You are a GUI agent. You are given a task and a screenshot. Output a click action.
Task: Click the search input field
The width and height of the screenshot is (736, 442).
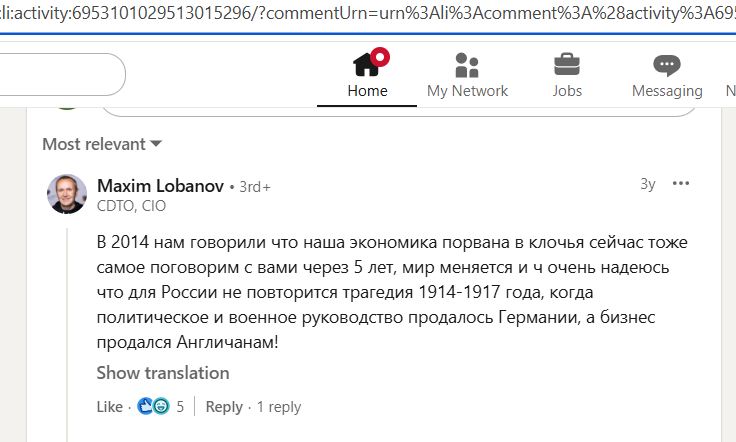[x=60, y=75]
